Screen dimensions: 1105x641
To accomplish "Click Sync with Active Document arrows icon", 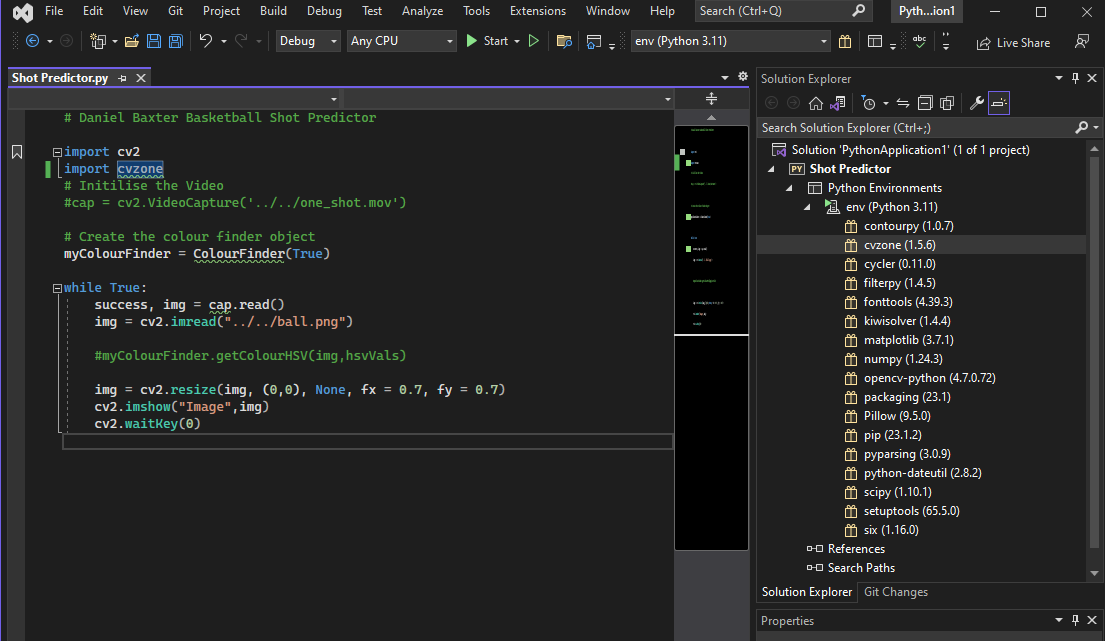I will (903, 104).
